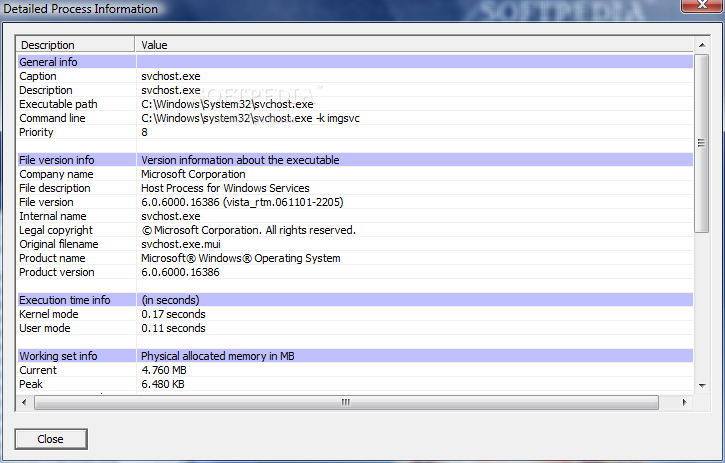Viewport: 725px width, 463px height.
Task: Click the Product version value 6.0.6000.16386
Action: (180, 272)
